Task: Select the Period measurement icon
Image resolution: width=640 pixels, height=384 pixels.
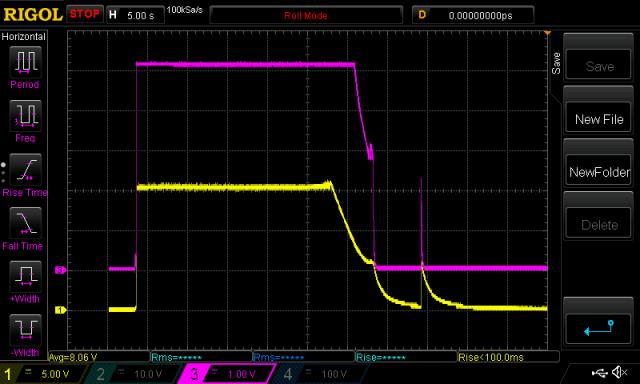Action: pyautogui.click(x=25, y=62)
